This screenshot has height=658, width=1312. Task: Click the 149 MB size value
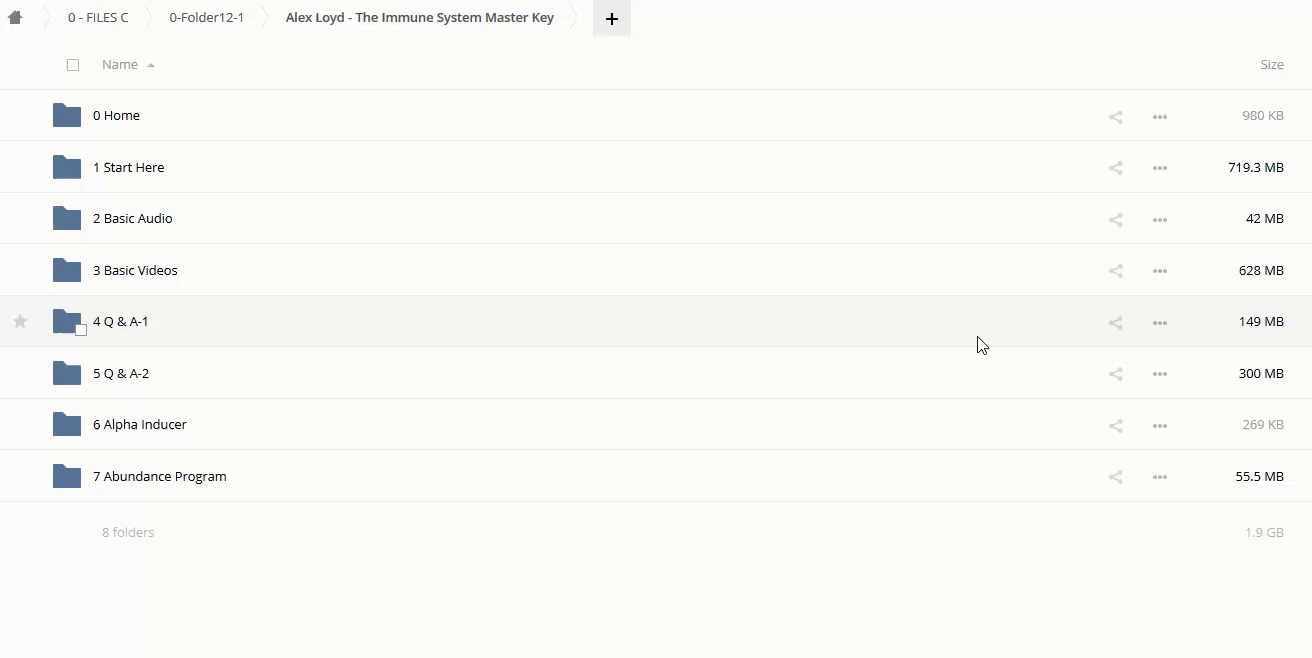pyautogui.click(x=1261, y=321)
